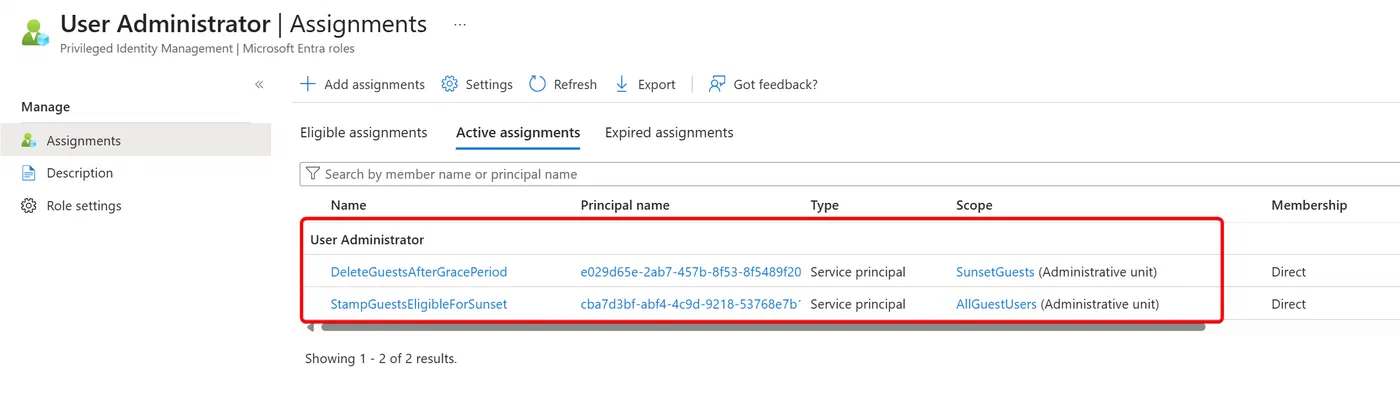Open StampGuestsEligibleForSunset link
This screenshot has width=1400, height=420.
click(x=419, y=304)
